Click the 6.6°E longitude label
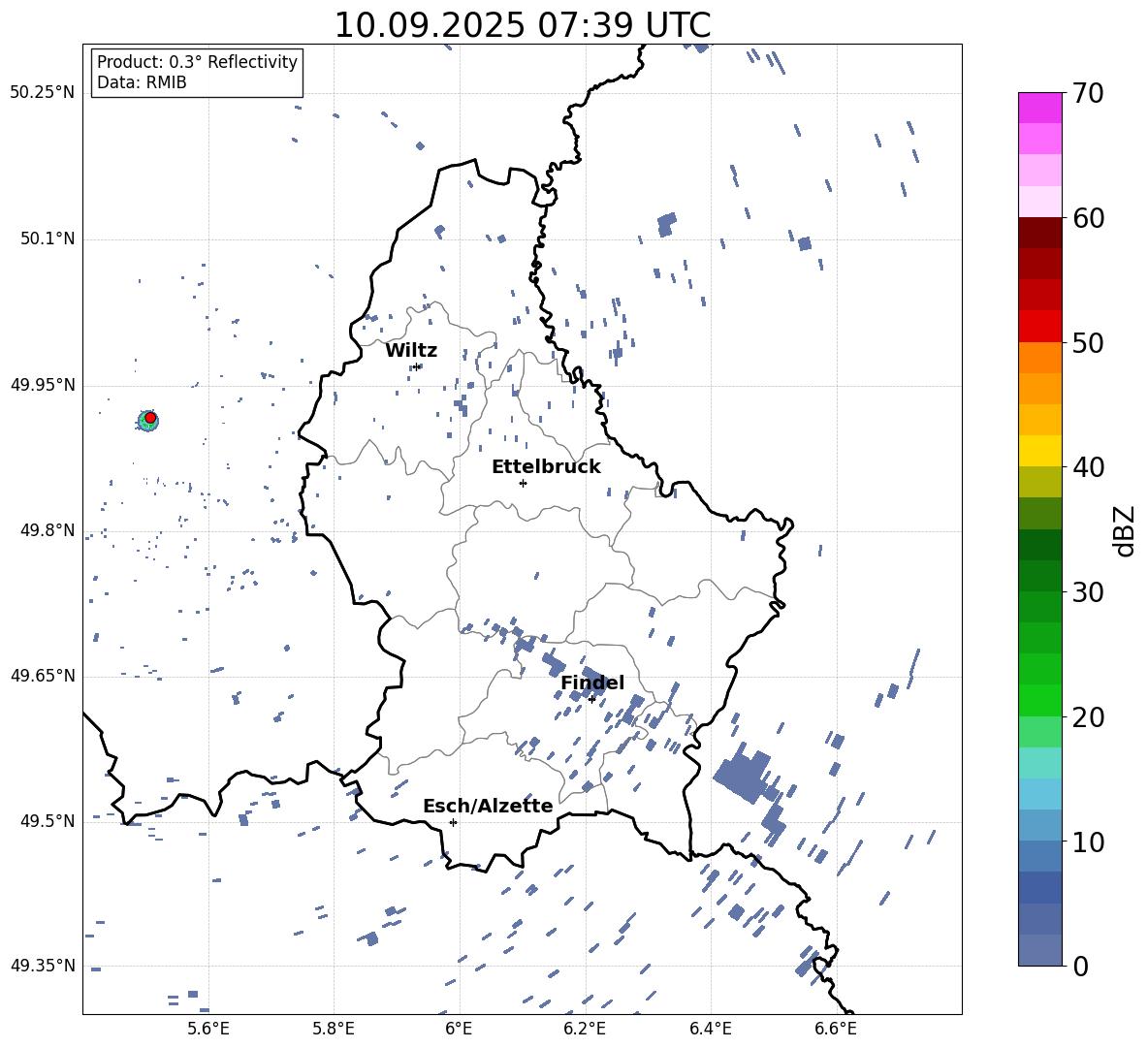The image size is (1148, 1048). pos(836,1030)
